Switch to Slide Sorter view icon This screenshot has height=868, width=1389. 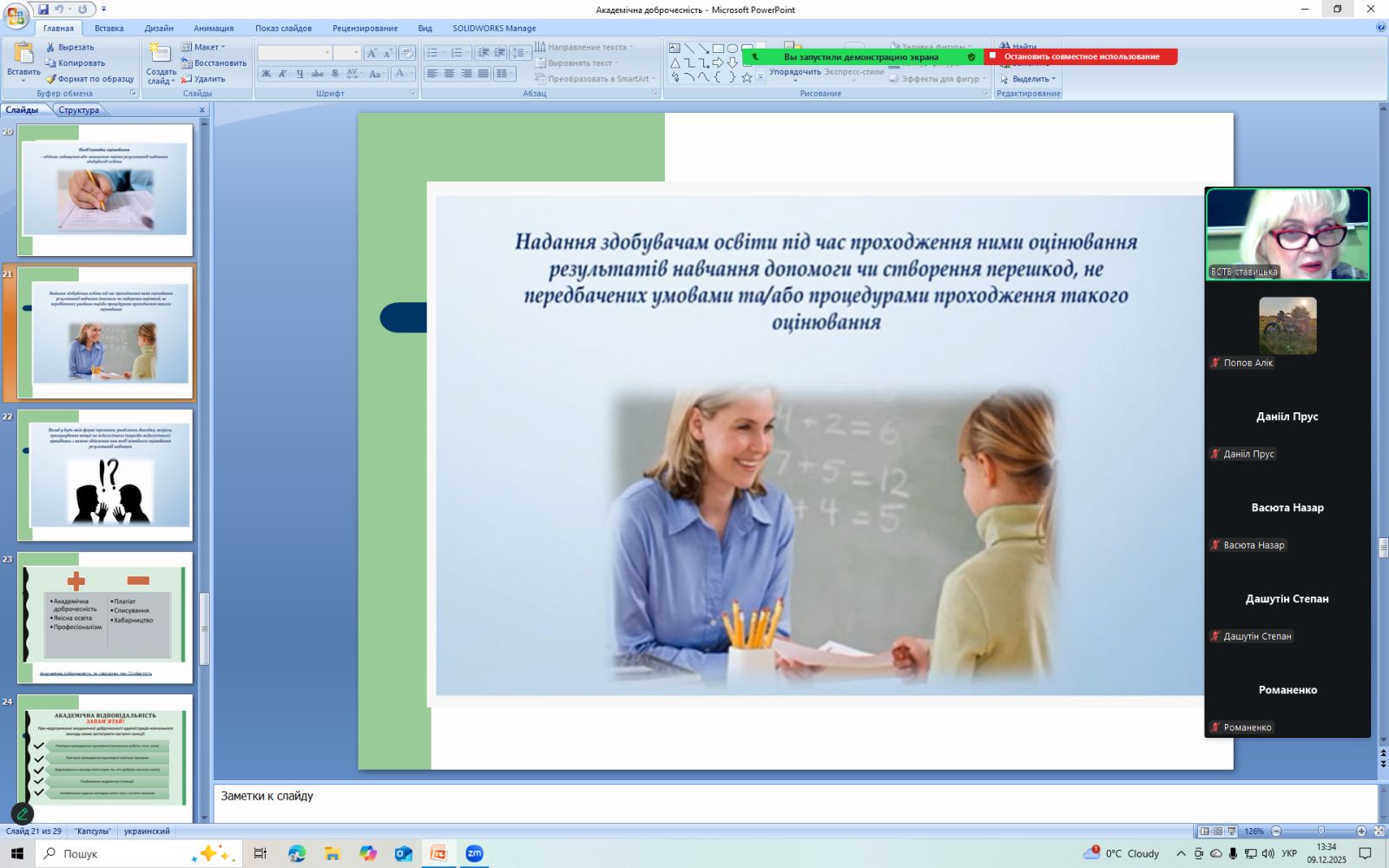point(1218,832)
